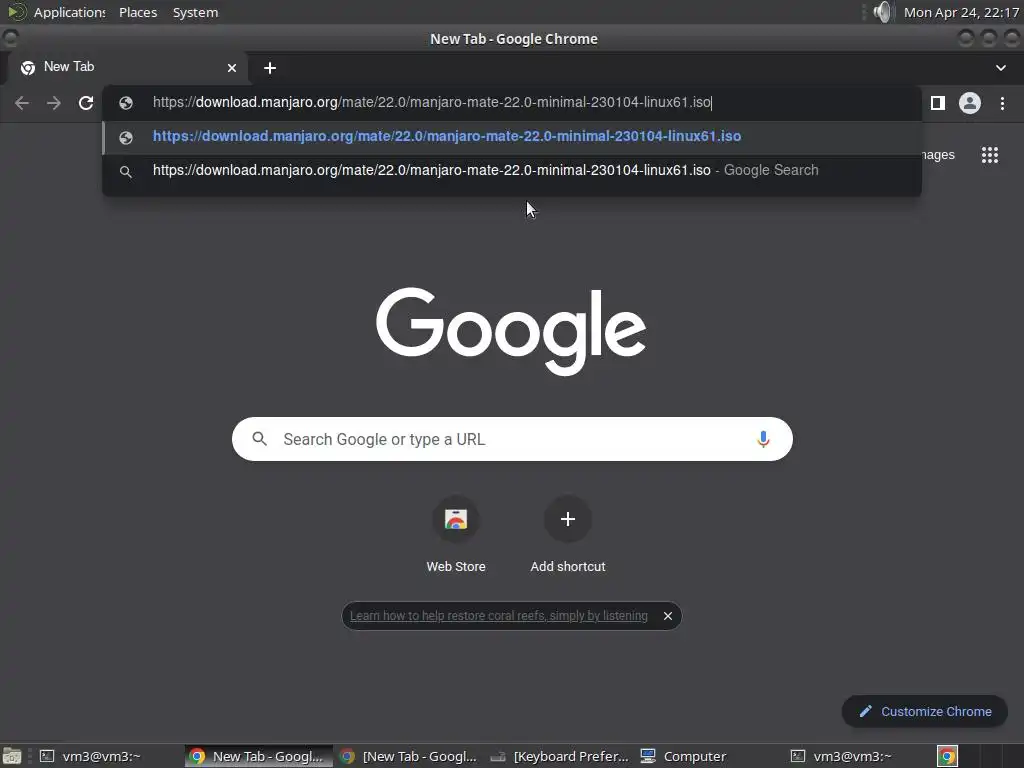
Task: Open the Places menu
Action: click(x=138, y=12)
